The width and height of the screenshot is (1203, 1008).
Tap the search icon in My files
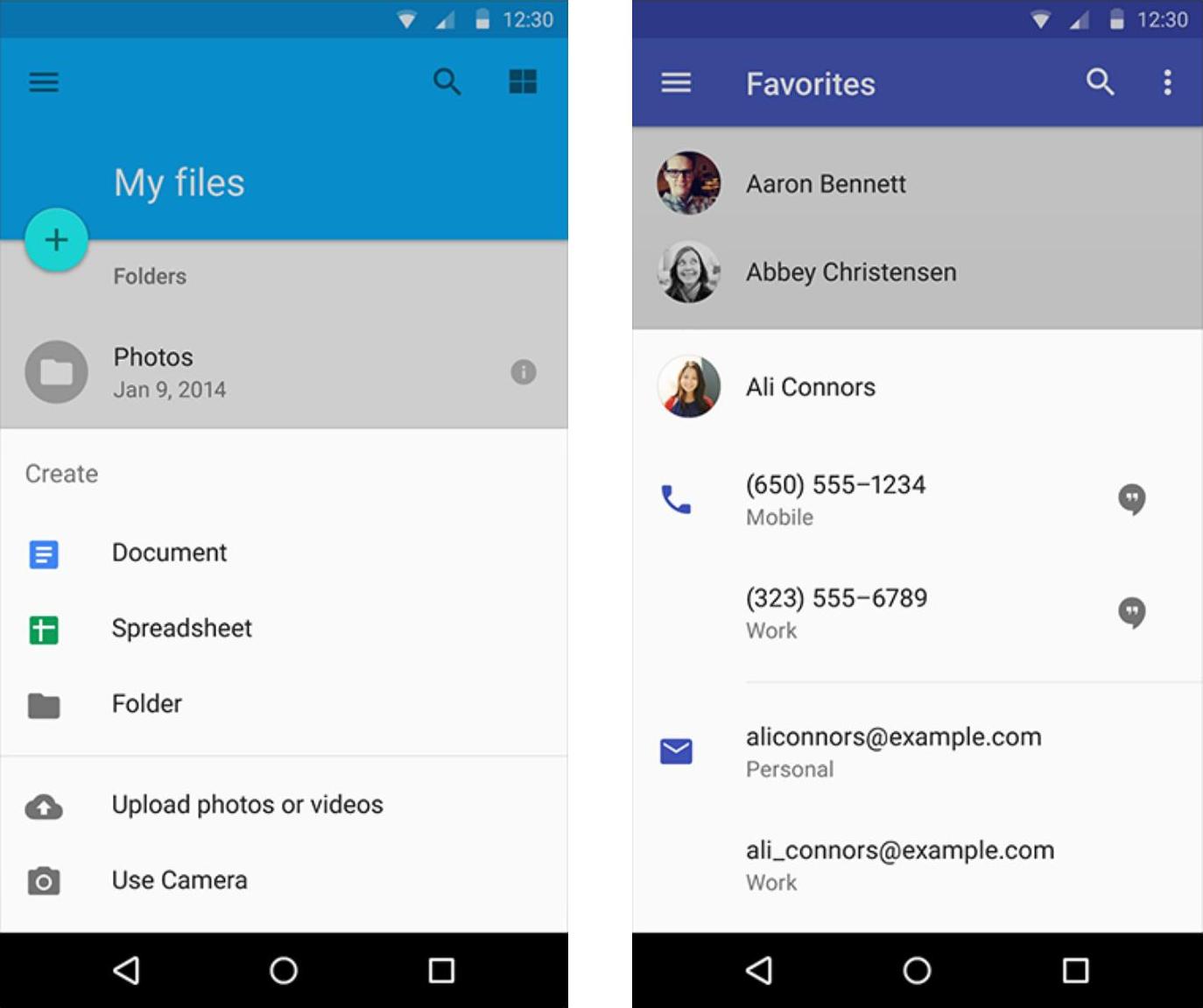pos(447,82)
